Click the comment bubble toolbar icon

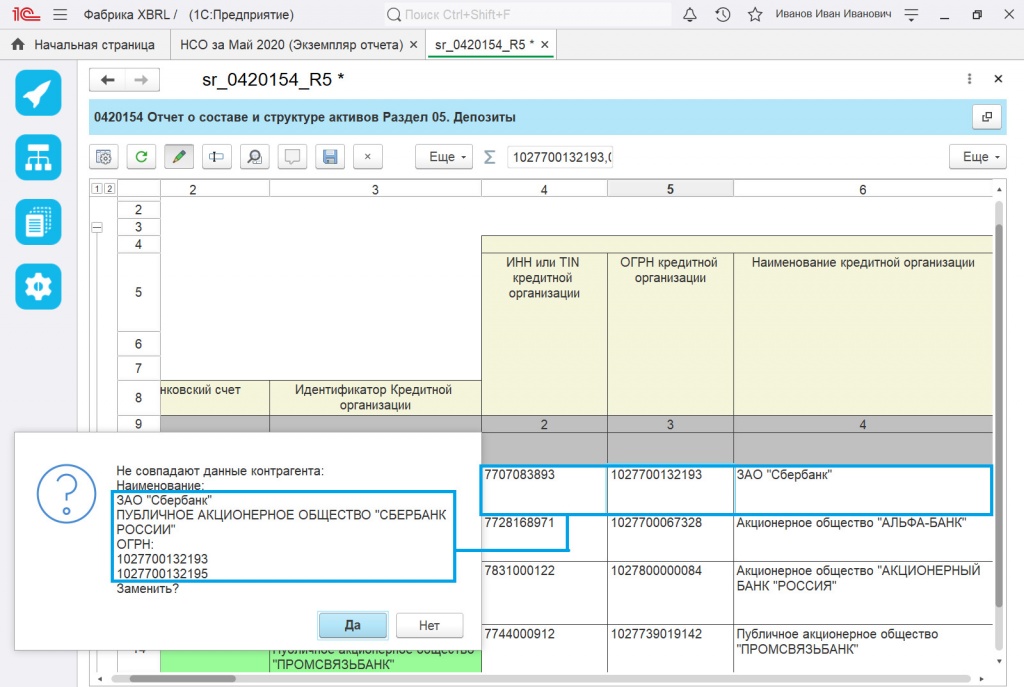pyautogui.click(x=293, y=157)
